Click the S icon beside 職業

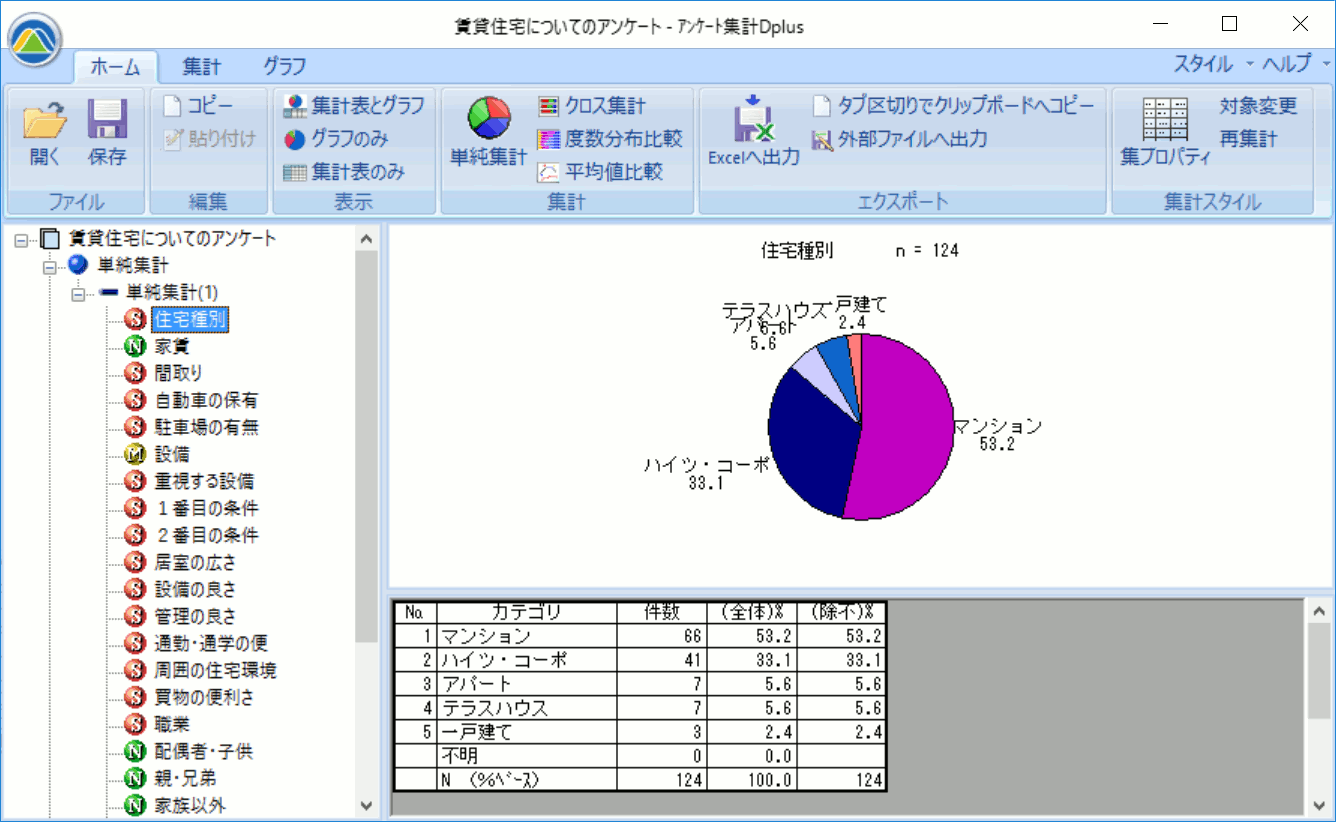135,724
